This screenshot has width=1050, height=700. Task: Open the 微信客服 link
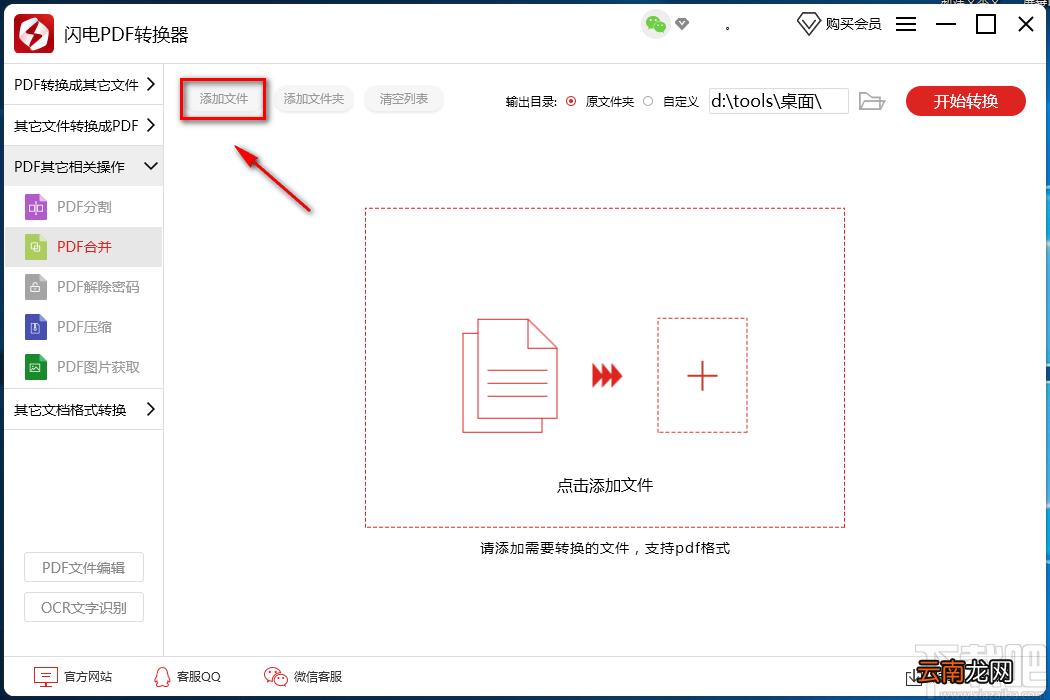(318, 677)
